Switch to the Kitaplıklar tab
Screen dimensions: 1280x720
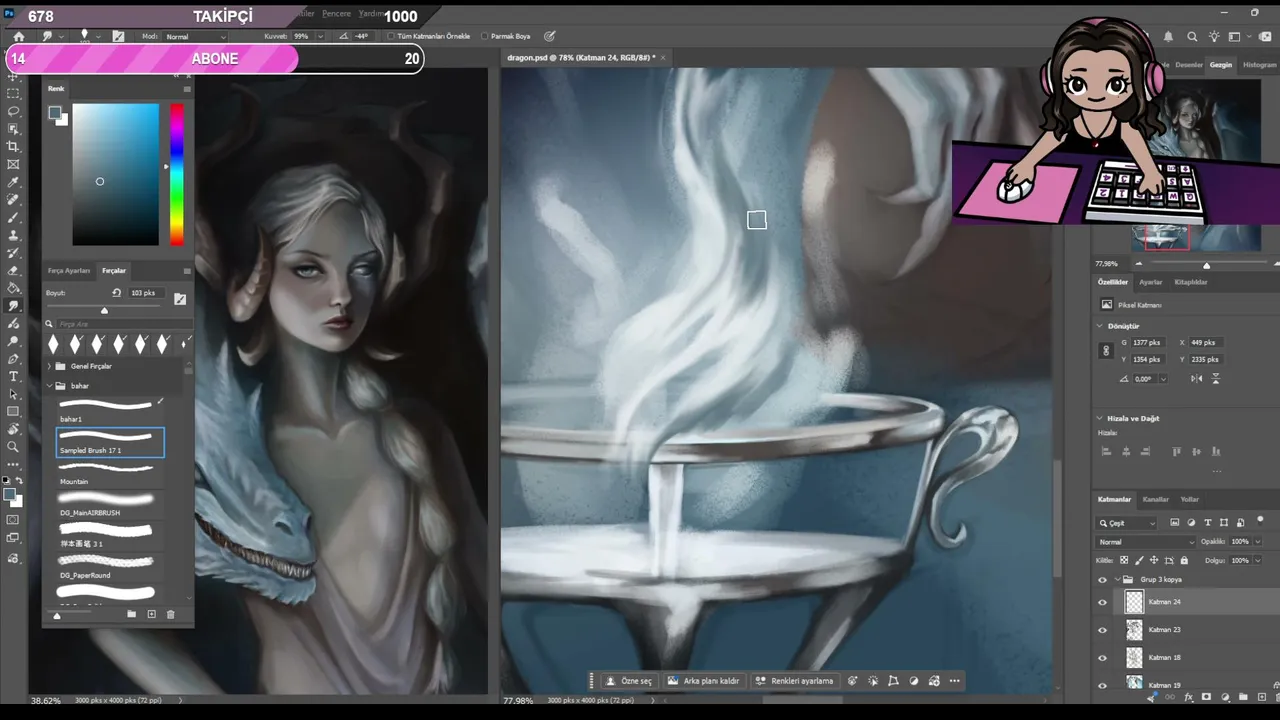coord(1191,282)
